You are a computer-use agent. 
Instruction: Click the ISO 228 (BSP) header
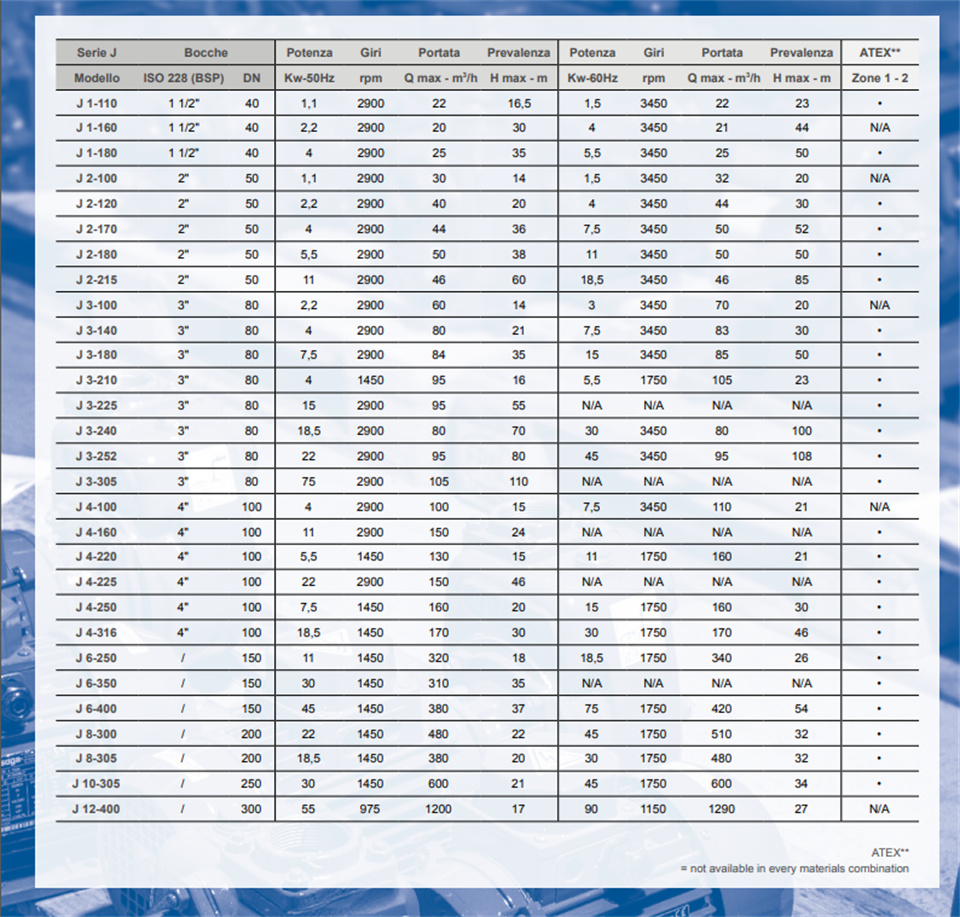184,78
